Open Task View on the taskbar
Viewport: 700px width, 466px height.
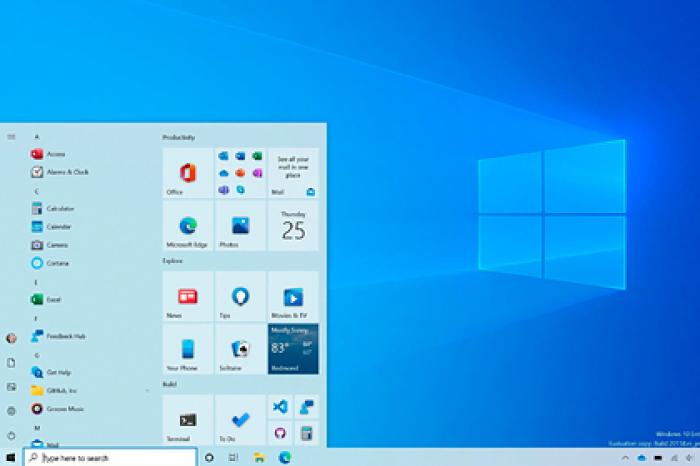(233, 458)
